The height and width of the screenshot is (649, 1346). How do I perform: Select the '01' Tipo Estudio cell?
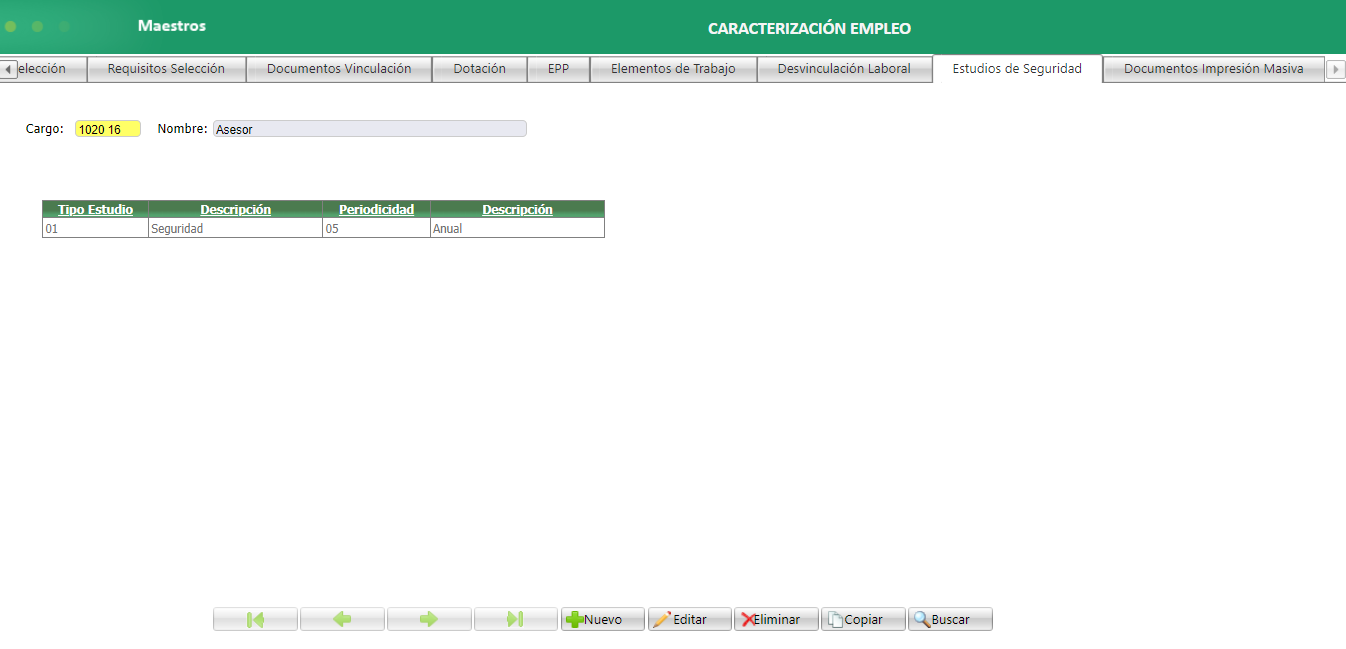(x=95, y=228)
